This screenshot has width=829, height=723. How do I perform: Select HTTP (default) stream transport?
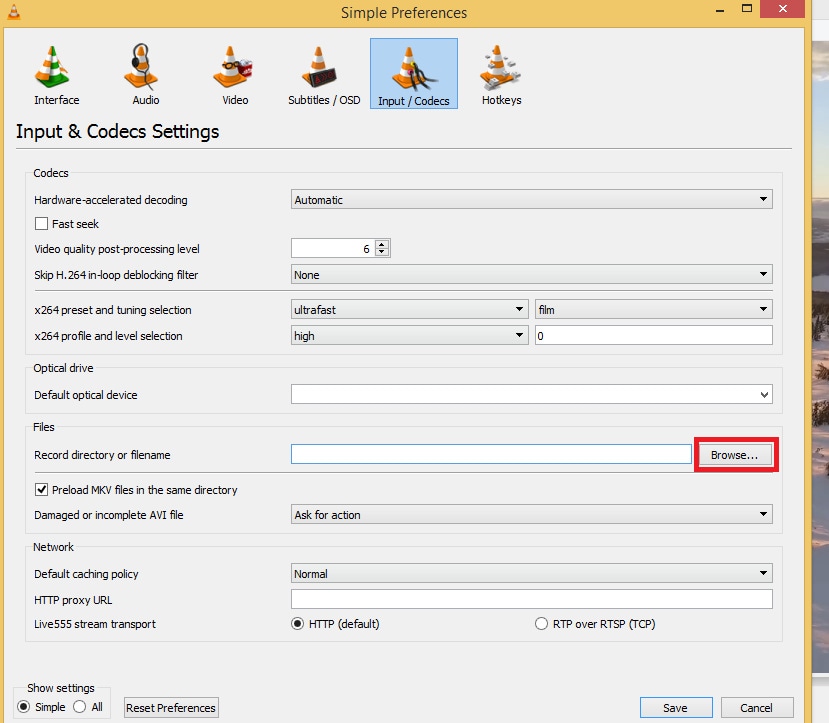[297, 624]
